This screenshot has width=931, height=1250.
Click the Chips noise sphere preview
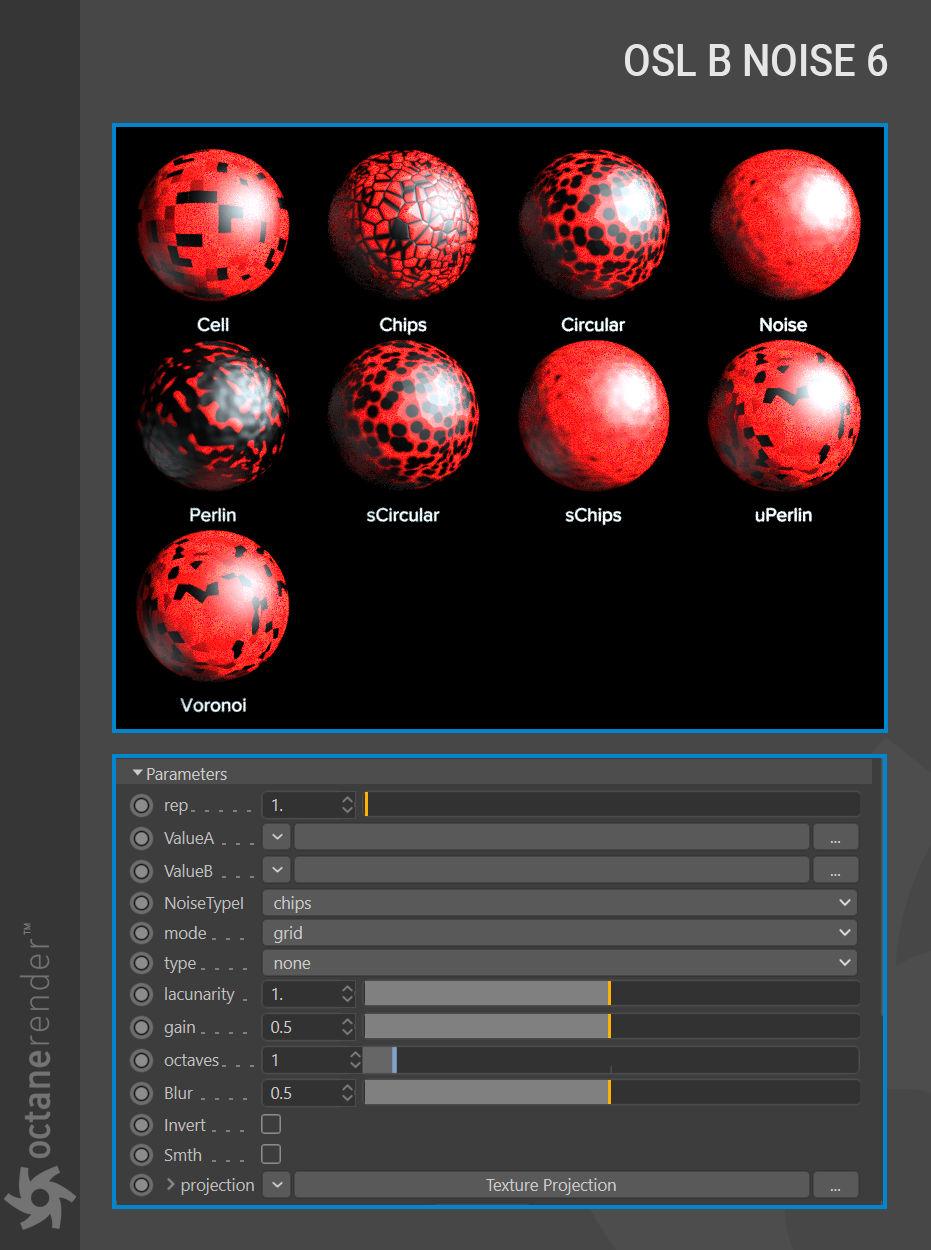click(403, 225)
